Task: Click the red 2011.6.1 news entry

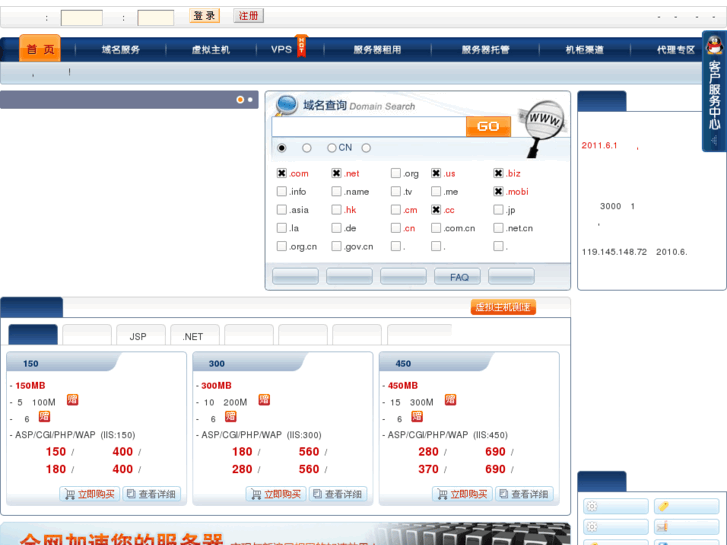Action: pyautogui.click(x=611, y=145)
